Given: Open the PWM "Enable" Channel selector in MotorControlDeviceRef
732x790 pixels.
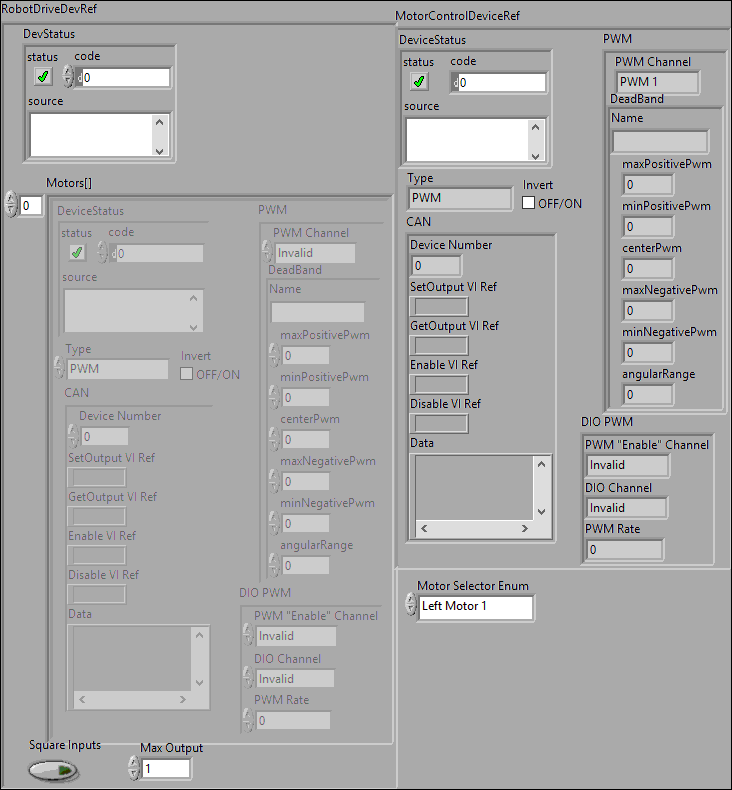Looking at the screenshot, I should coord(628,465).
